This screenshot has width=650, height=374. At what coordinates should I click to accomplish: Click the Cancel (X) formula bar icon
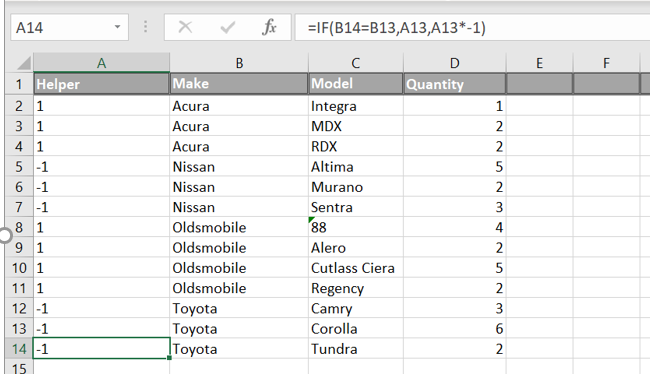(185, 27)
